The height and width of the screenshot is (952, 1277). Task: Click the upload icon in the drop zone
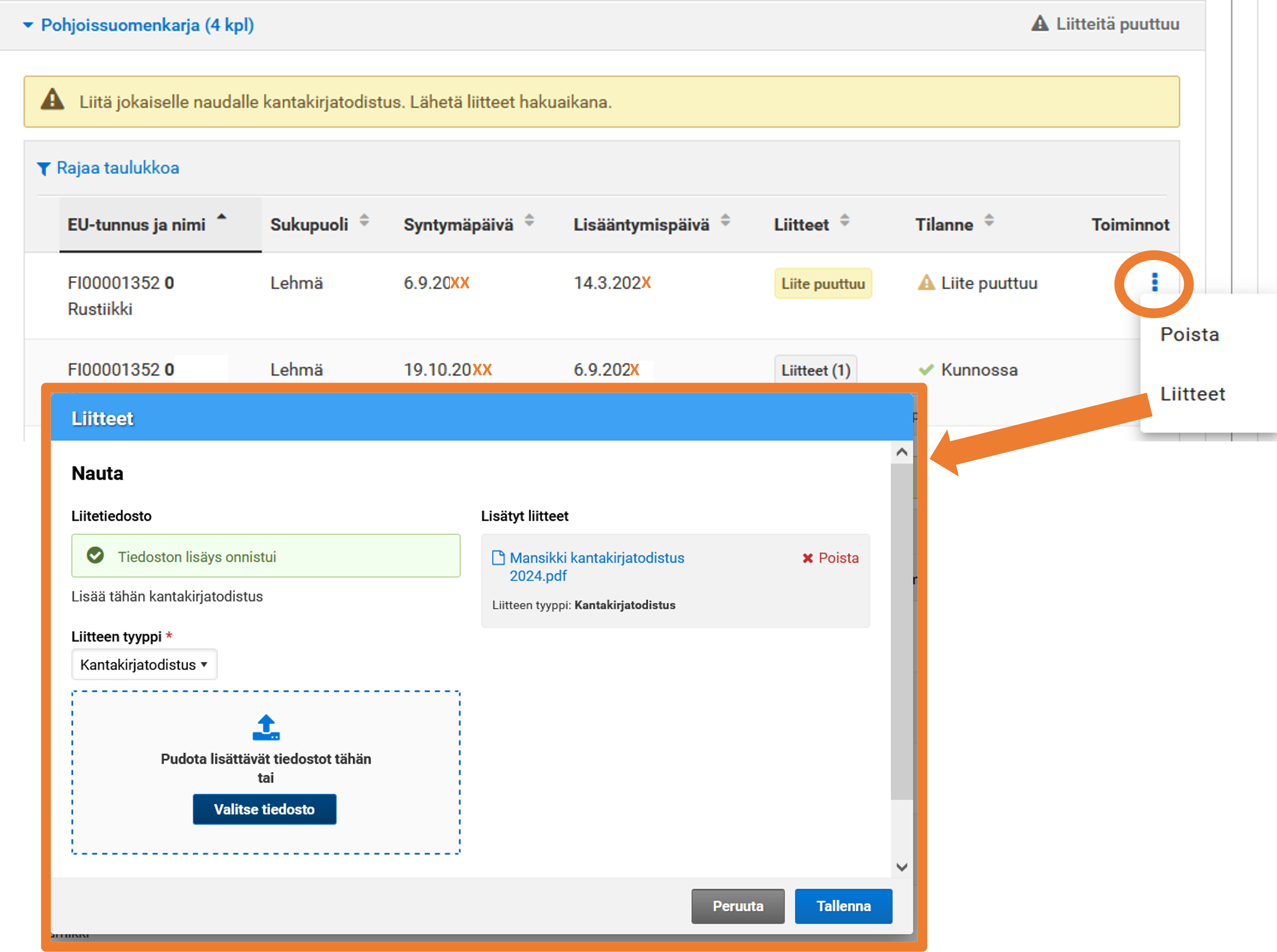[266, 728]
